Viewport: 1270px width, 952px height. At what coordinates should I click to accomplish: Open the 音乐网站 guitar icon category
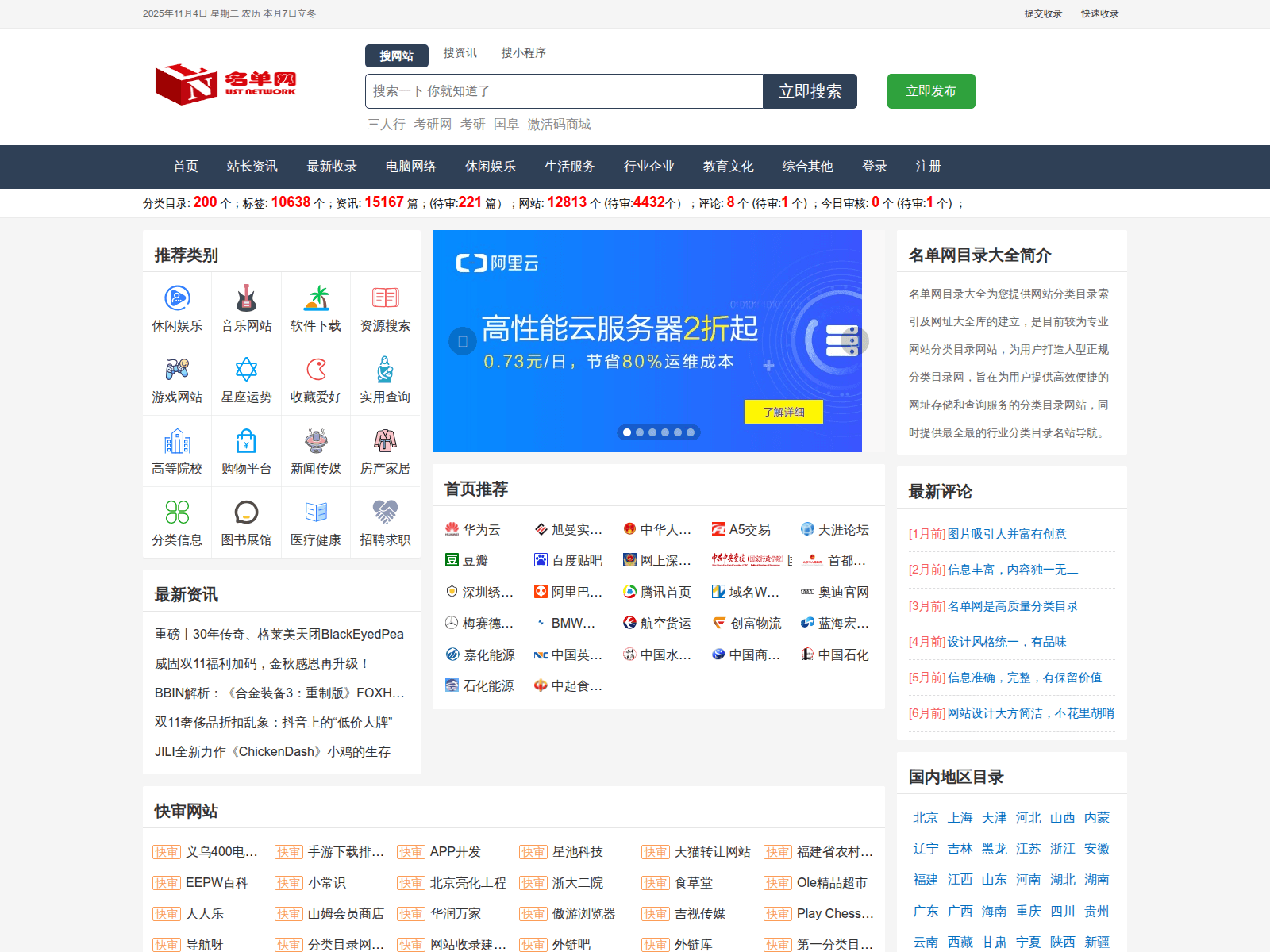[x=246, y=298]
